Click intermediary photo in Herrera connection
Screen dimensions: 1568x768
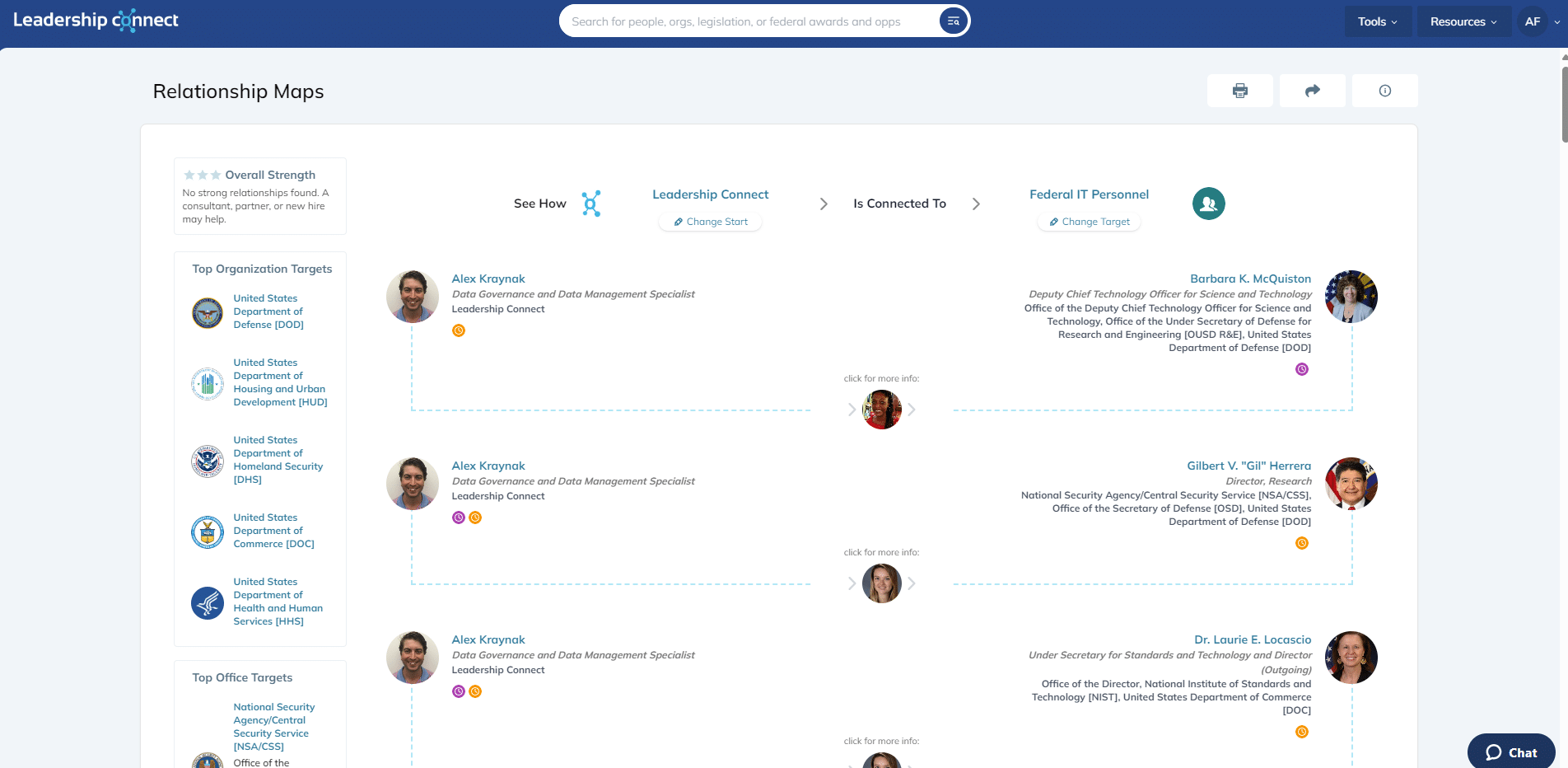(882, 583)
